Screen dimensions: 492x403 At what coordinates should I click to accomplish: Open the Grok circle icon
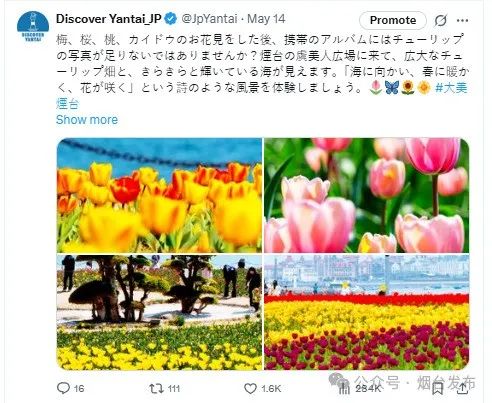440,21
